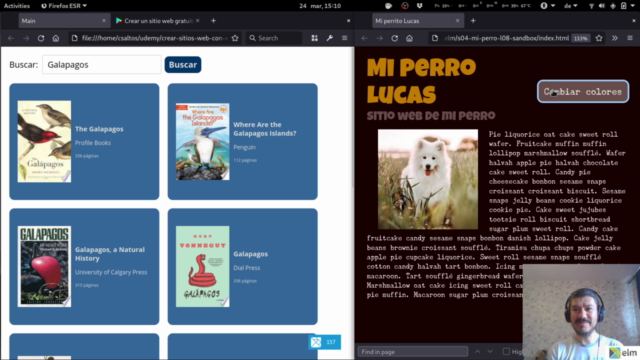Click the 'Sitio web de mi perro' subtitle

(431, 116)
